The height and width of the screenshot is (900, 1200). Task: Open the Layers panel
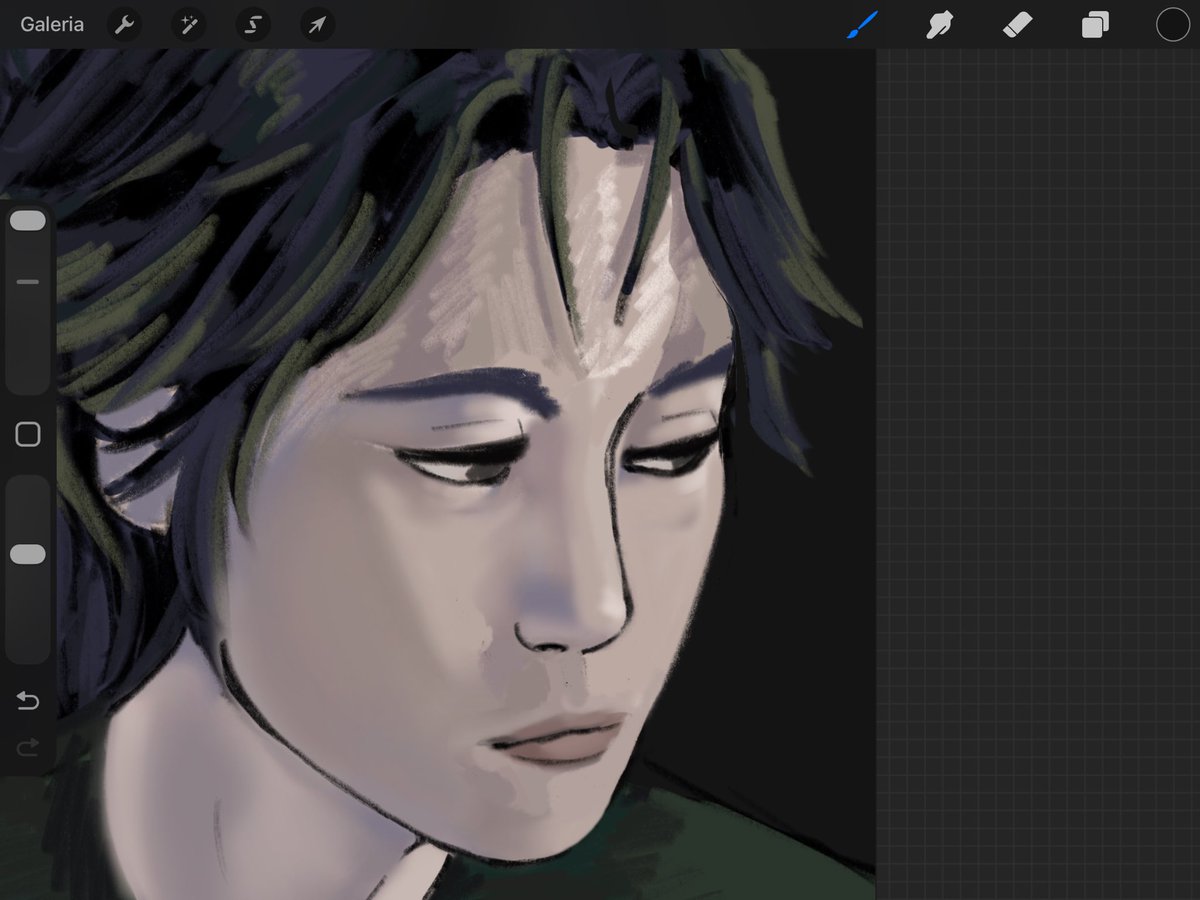(1095, 25)
